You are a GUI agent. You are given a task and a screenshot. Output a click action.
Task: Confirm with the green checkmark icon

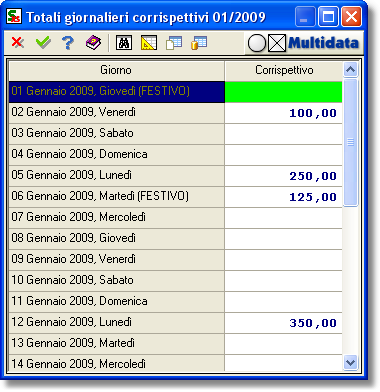[x=43, y=43]
